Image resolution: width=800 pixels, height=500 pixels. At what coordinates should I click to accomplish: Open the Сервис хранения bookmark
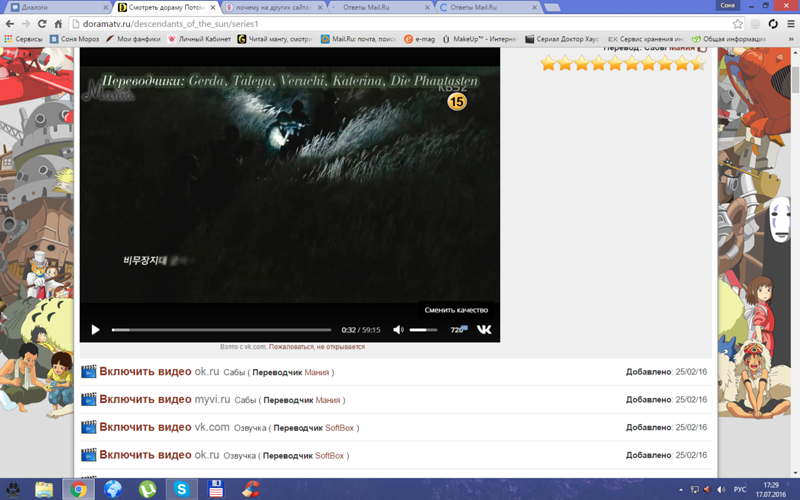click(645, 39)
